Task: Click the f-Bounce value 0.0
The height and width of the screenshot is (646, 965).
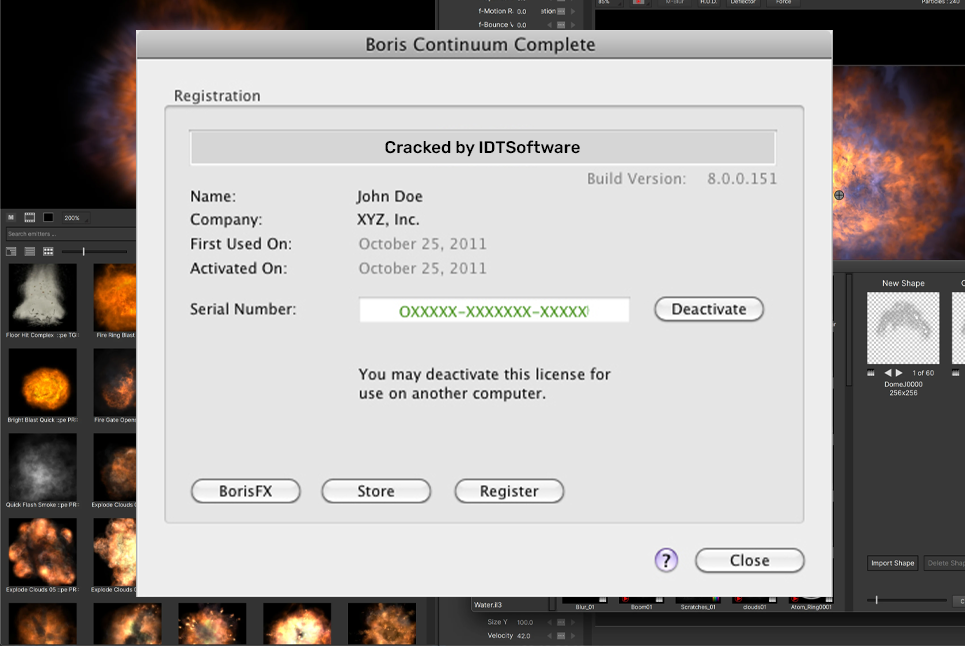Action: (x=521, y=25)
